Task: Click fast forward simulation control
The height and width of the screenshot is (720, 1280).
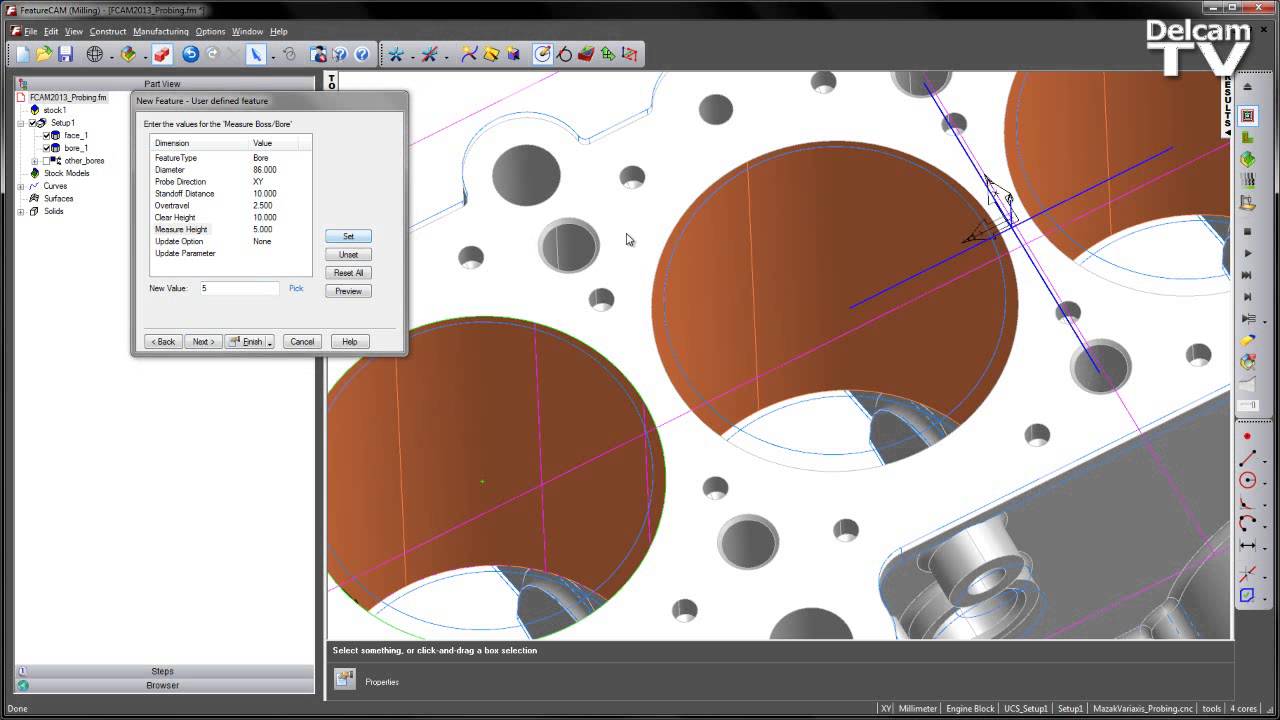Action: pyautogui.click(x=1247, y=275)
